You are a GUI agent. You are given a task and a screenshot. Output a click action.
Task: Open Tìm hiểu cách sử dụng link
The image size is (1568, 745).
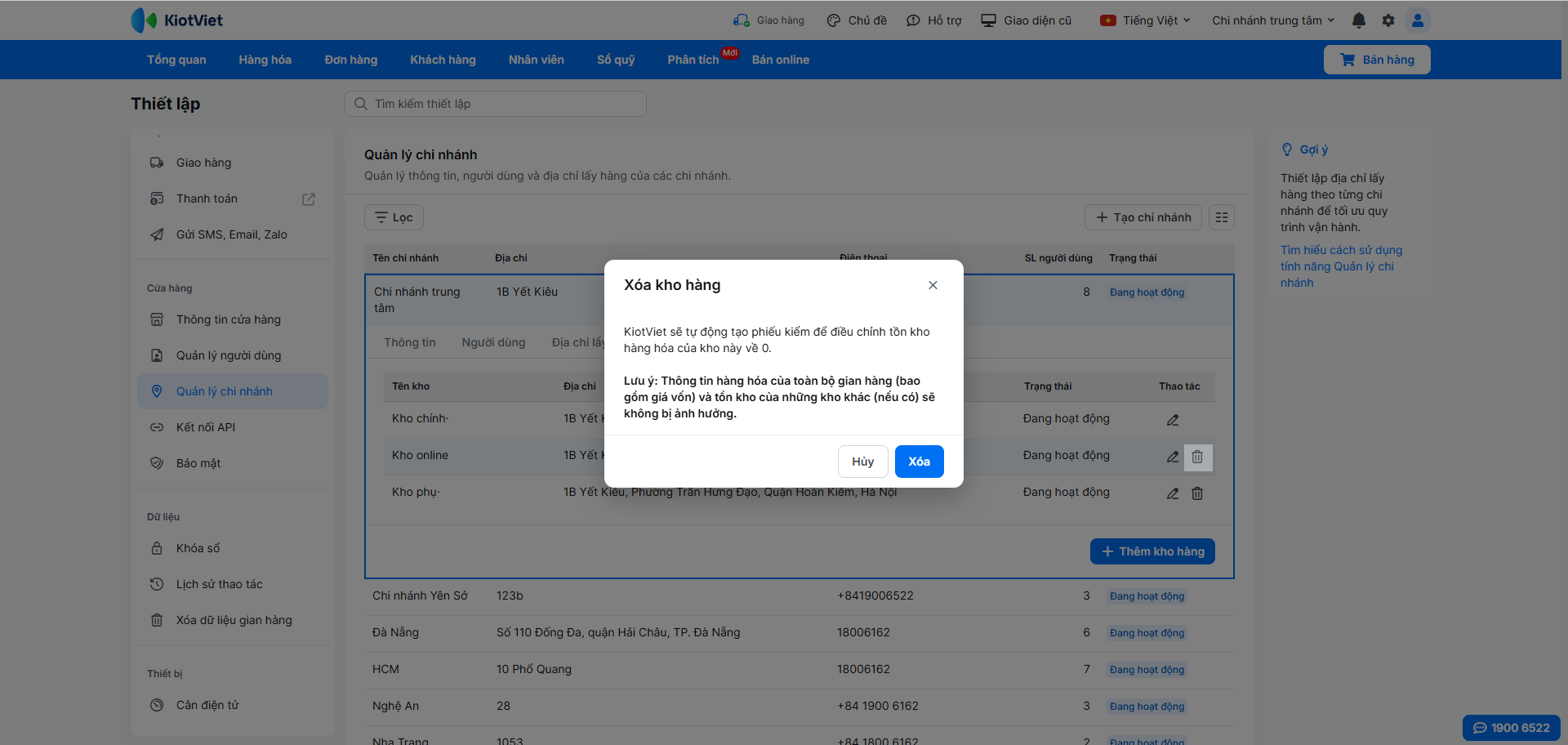(x=1341, y=266)
